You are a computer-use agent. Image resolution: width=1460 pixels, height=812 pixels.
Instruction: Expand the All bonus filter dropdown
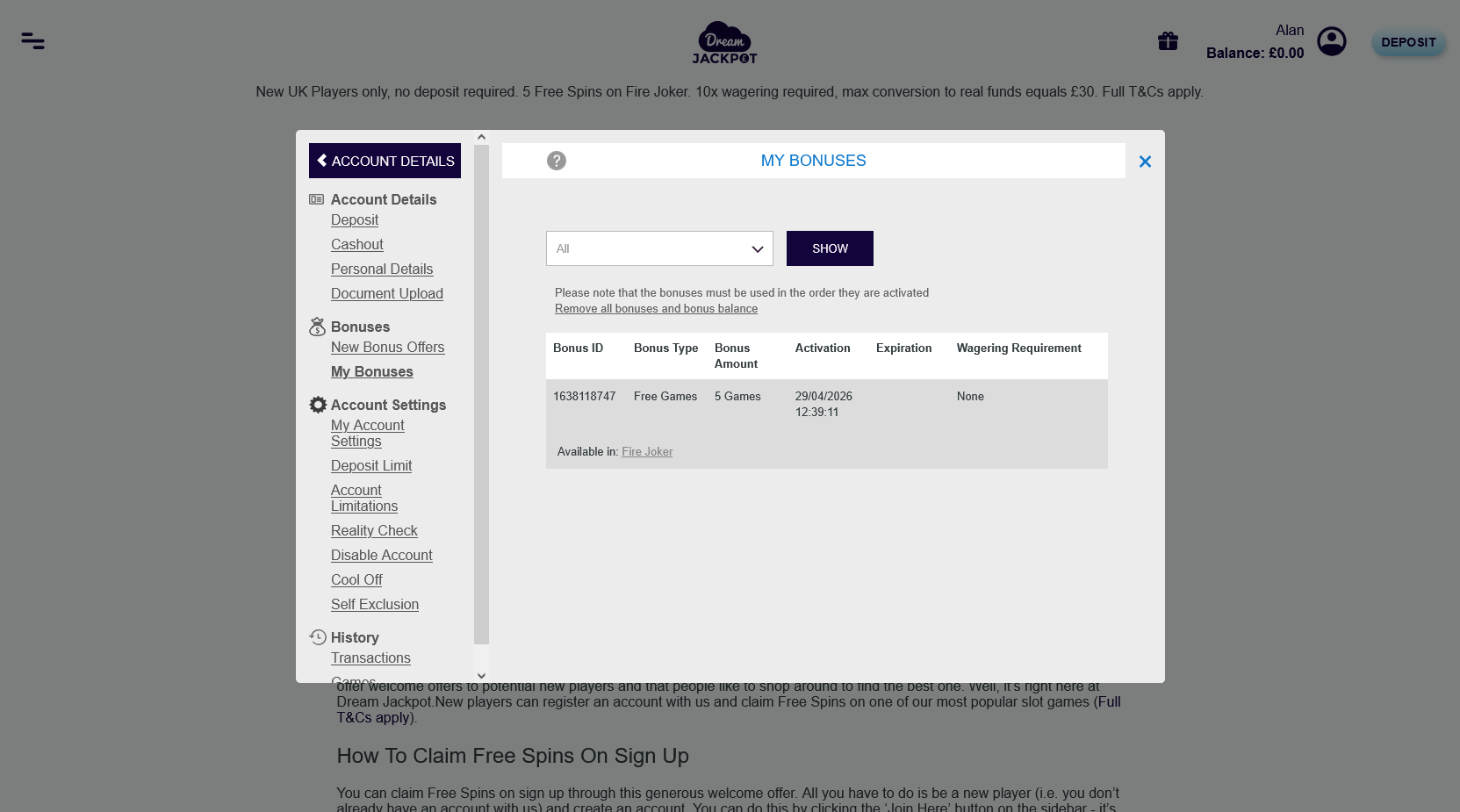(x=659, y=248)
